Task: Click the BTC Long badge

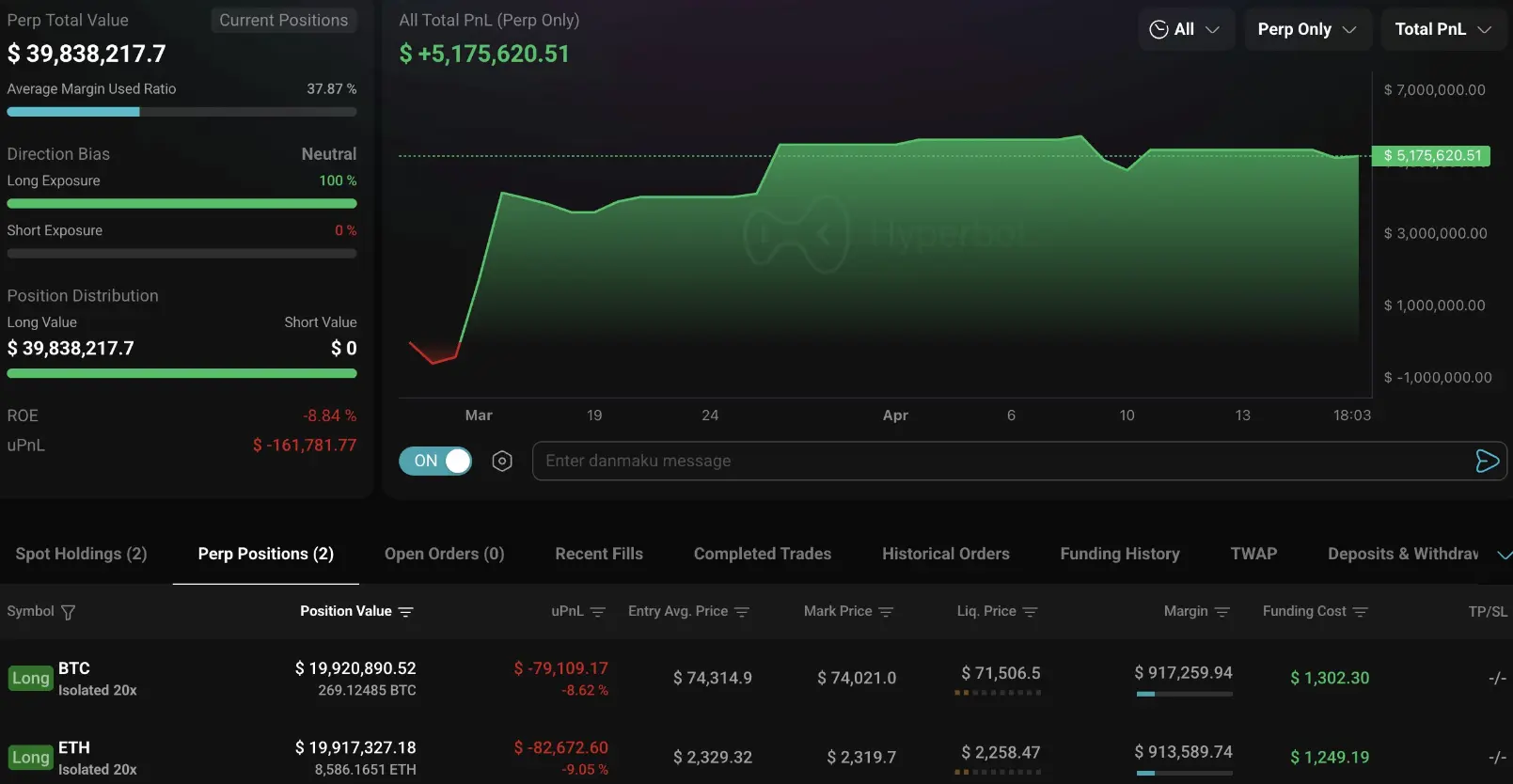Action: click(x=30, y=678)
